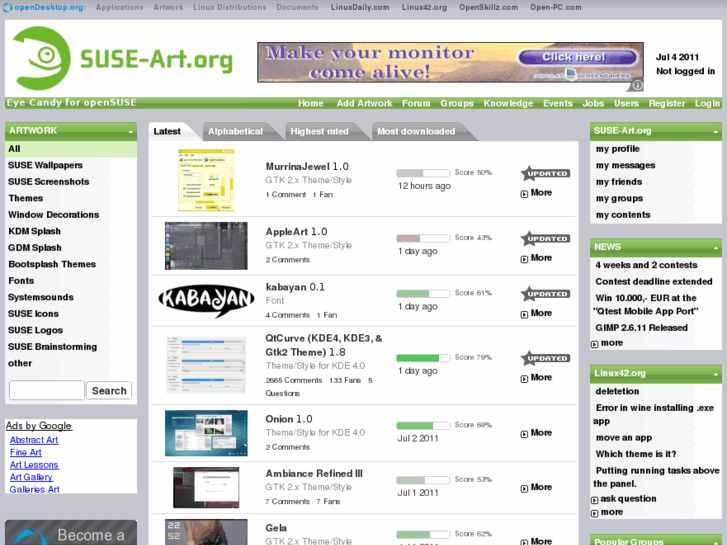
Task: Open the LinuxDaily.com top link
Action: coord(360,7)
